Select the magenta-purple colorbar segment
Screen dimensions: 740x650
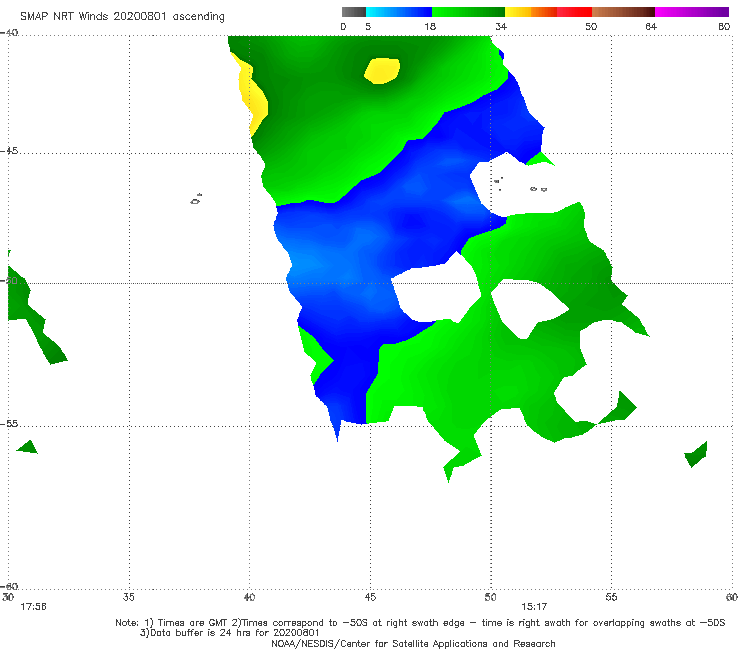(692, 12)
